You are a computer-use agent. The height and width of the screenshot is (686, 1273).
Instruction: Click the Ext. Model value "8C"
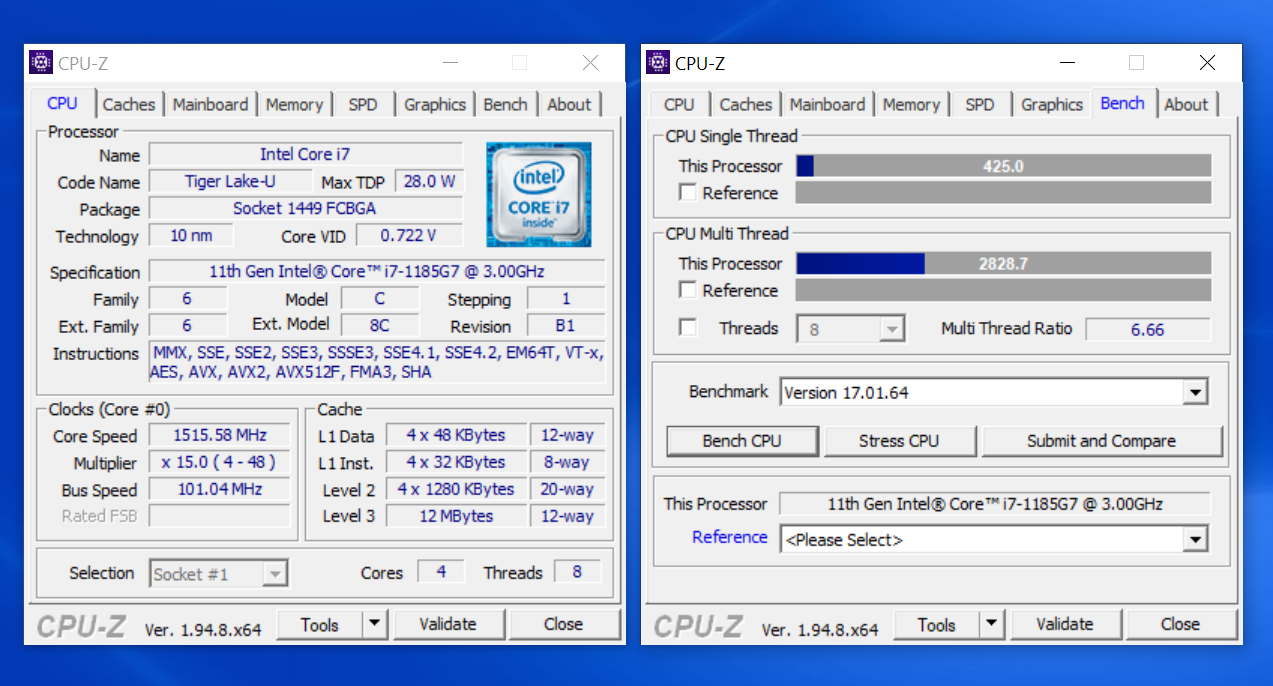[379, 325]
